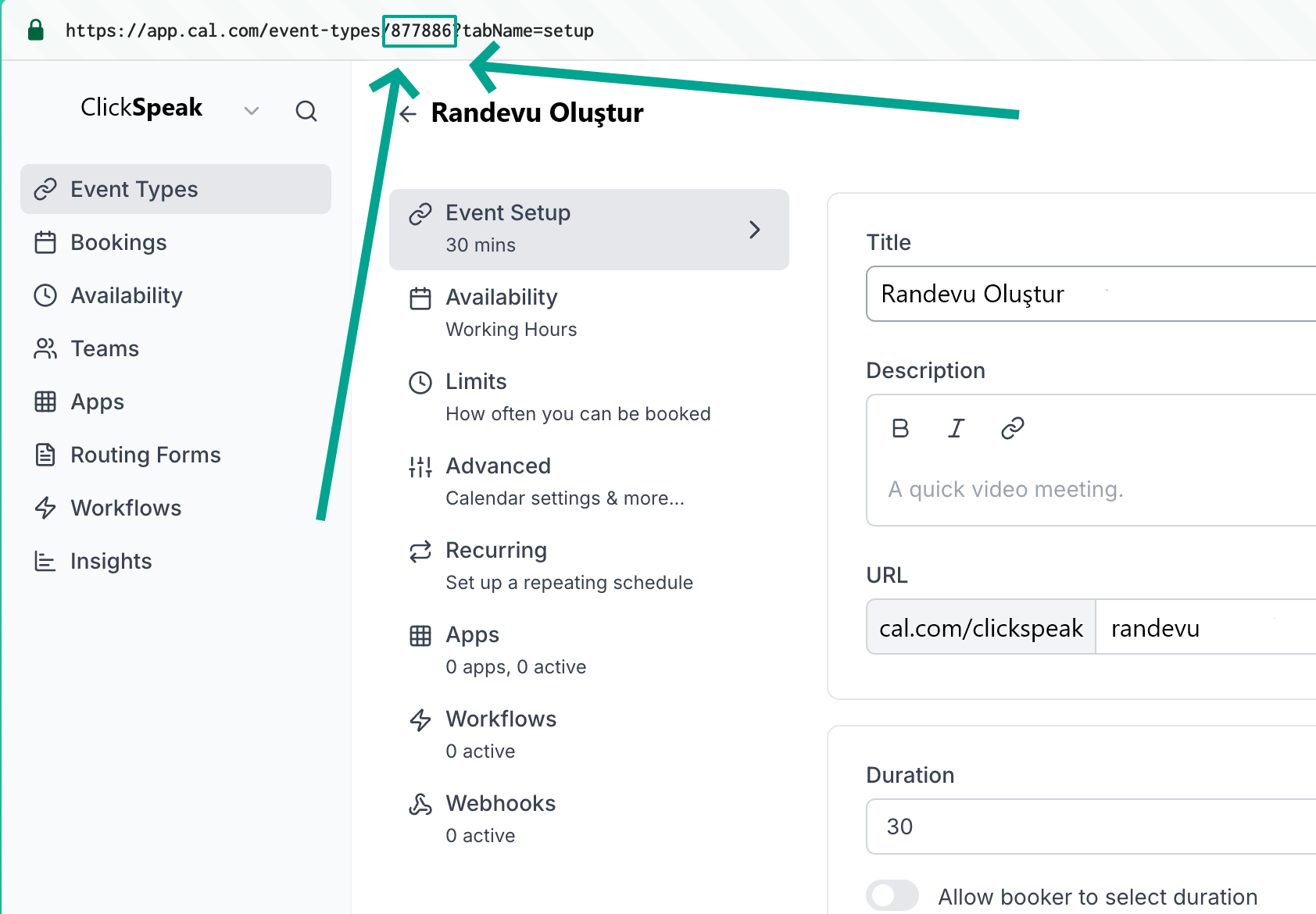Select the Webhooks tab

tap(589, 819)
